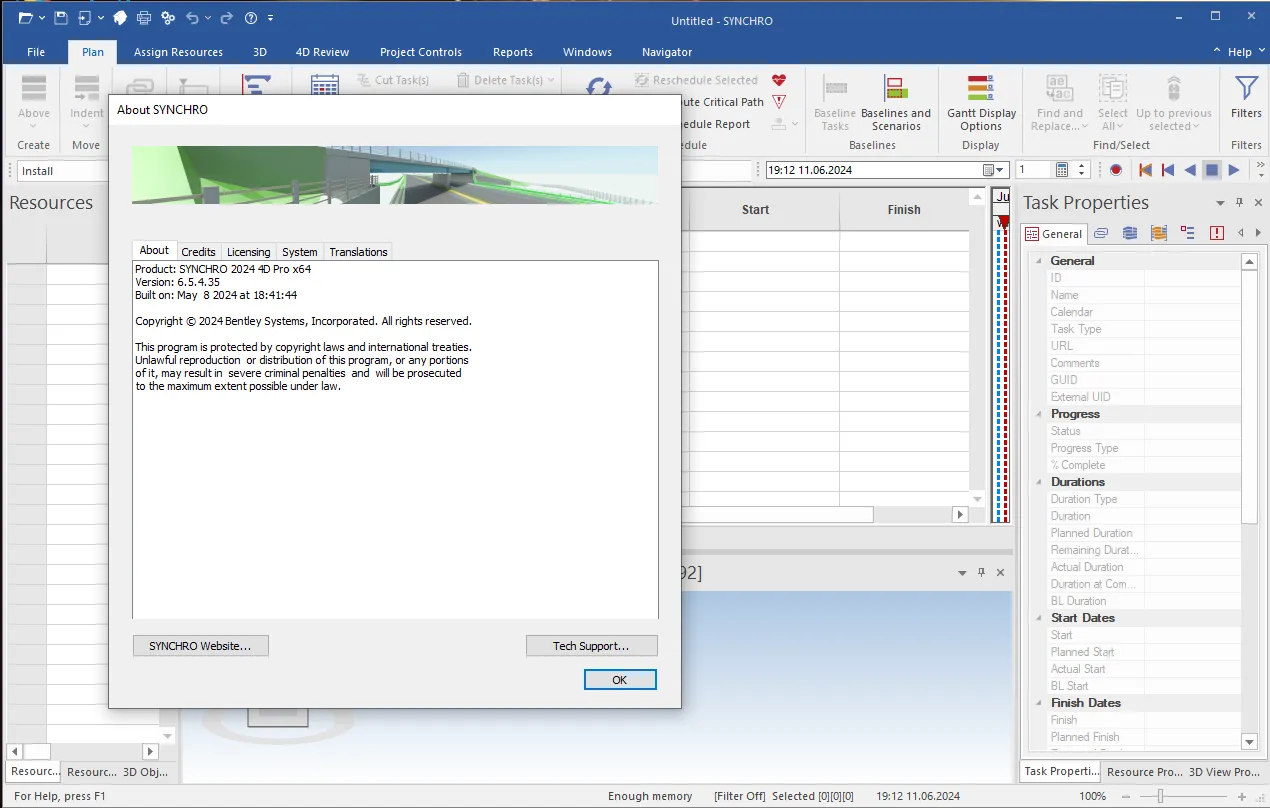The height and width of the screenshot is (808, 1270).
Task: Open the paperclip tab in Task Properties
Action: [x=1100, y=233]
